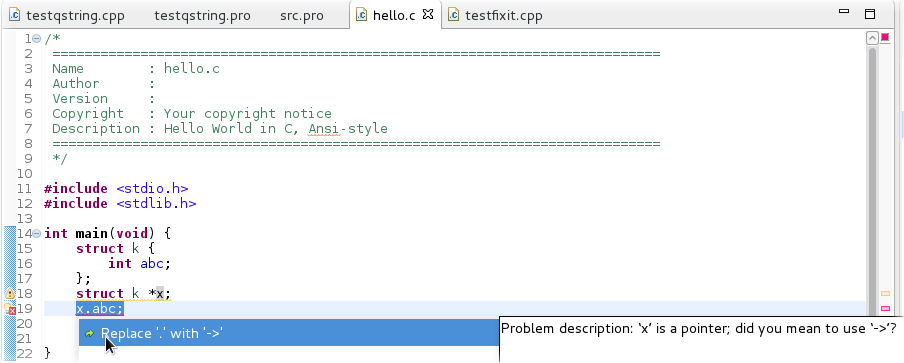Click the 'Name : hello.c' comment line
904x363 pixels.
(135, 69)
